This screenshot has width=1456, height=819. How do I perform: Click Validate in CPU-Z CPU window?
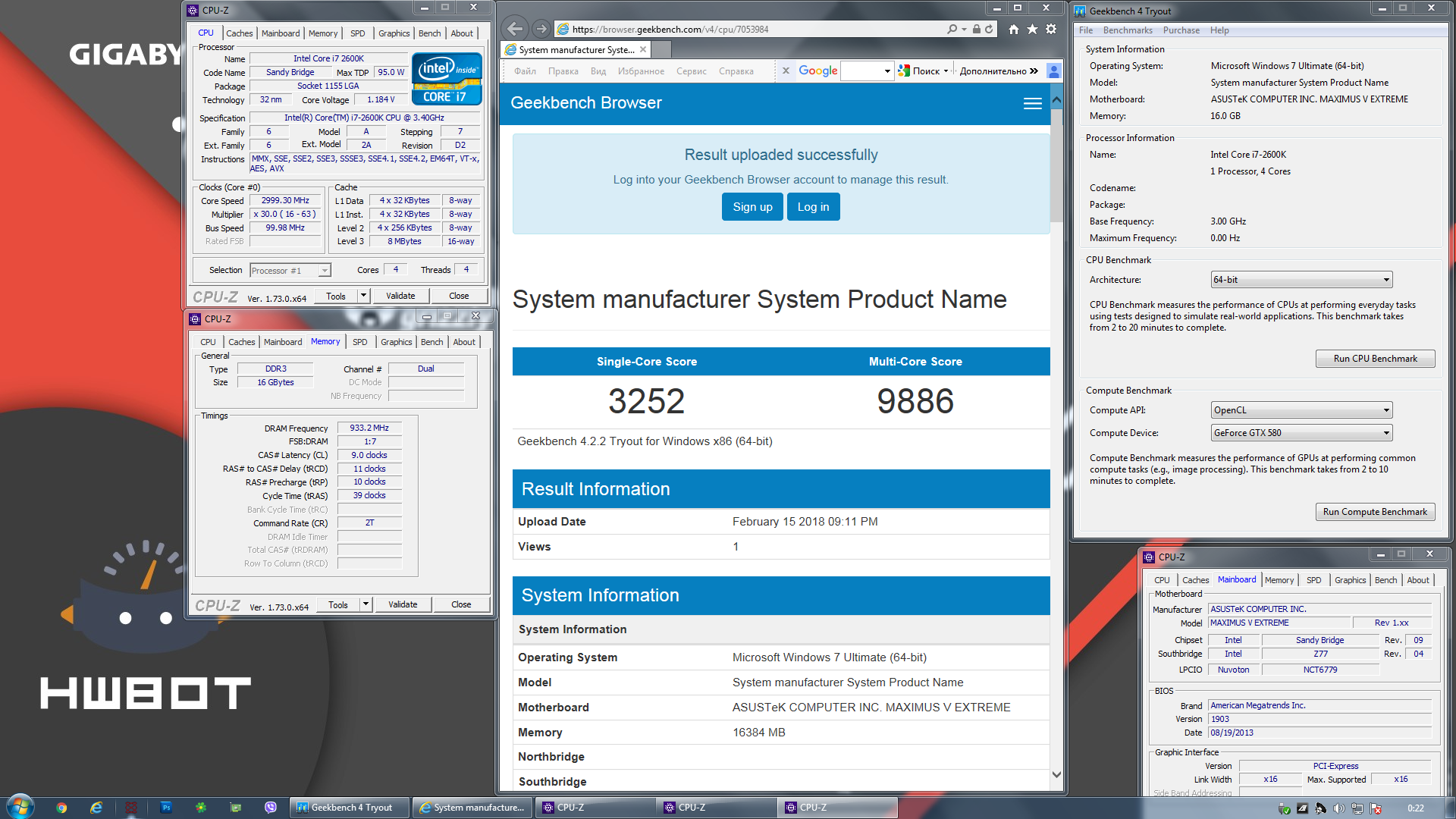[x=400, y=296]
